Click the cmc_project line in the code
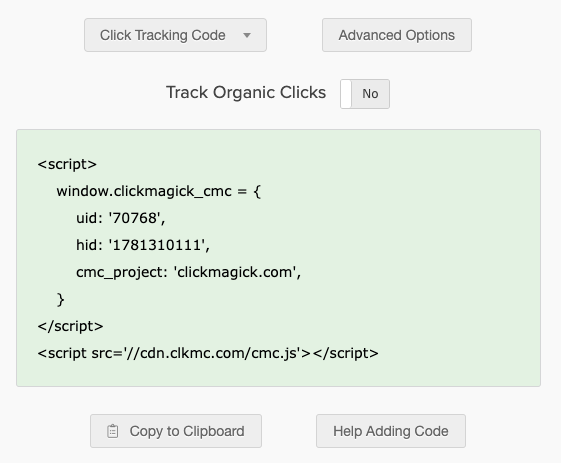561x463 pixels. tap(189, 272)
